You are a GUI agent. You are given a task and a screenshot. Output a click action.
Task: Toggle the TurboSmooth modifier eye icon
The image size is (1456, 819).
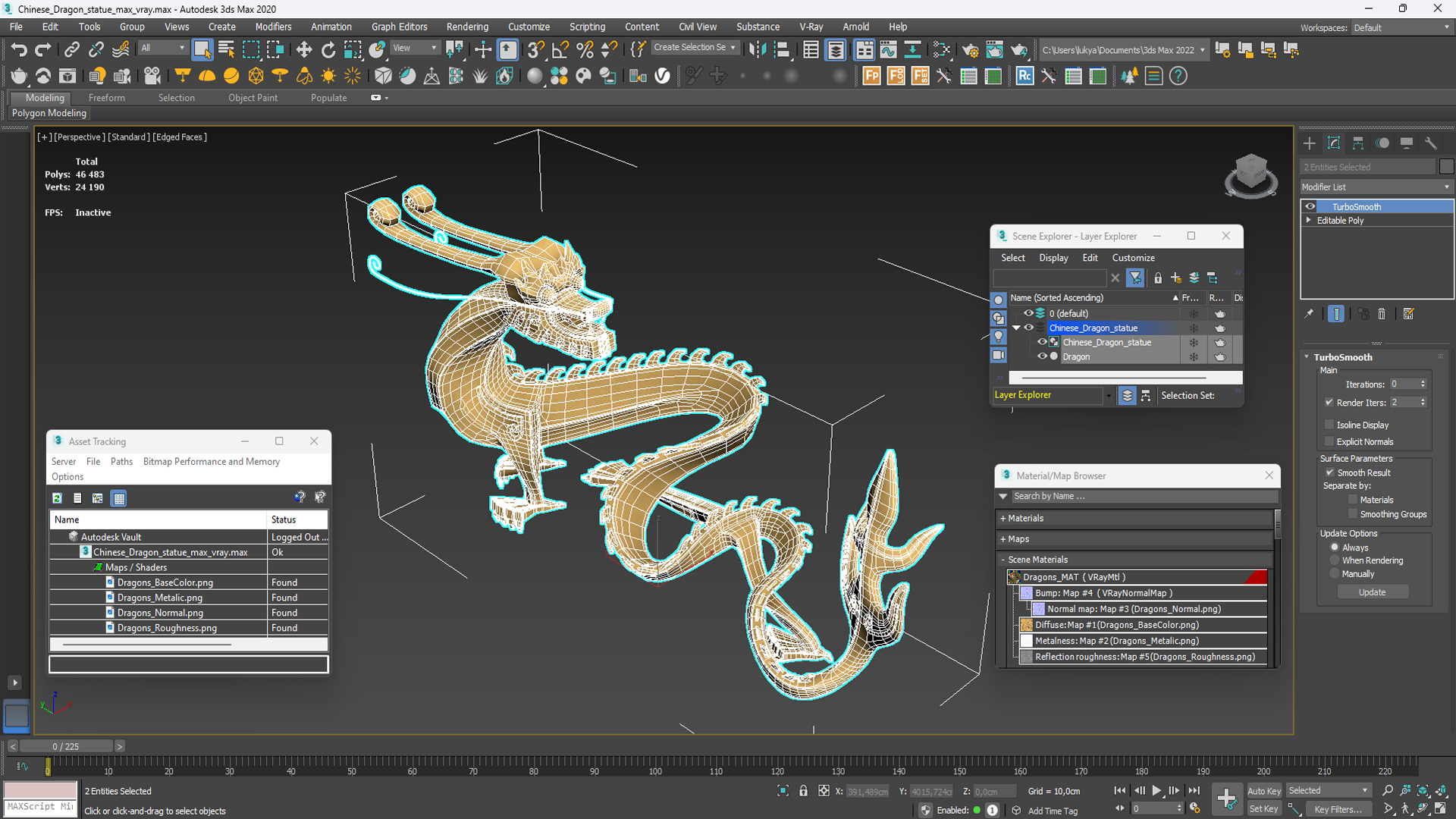coord(1310,206)
